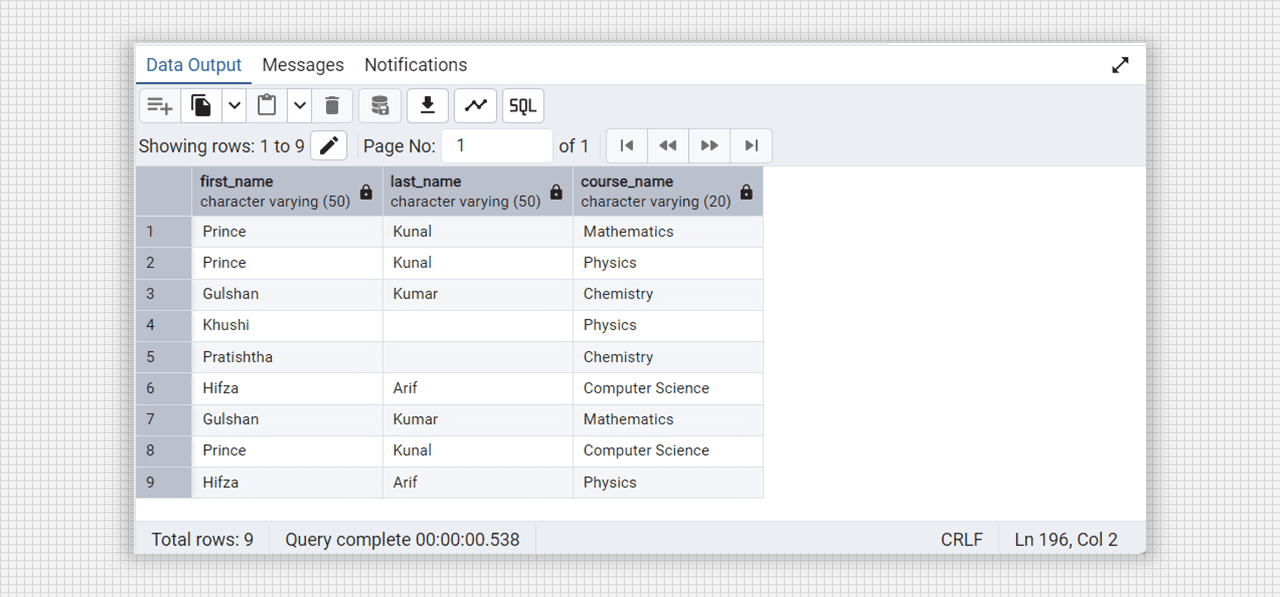Click 'Query complete' status text
Image resolution: width=1280 pixels, height=597 pixels.
coord(402,540)
